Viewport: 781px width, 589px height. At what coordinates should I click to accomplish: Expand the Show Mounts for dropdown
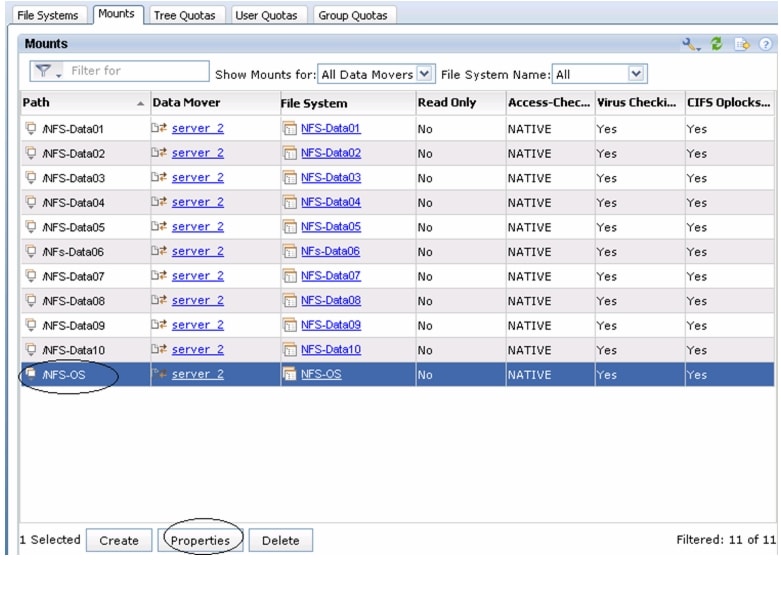(425, 74)
